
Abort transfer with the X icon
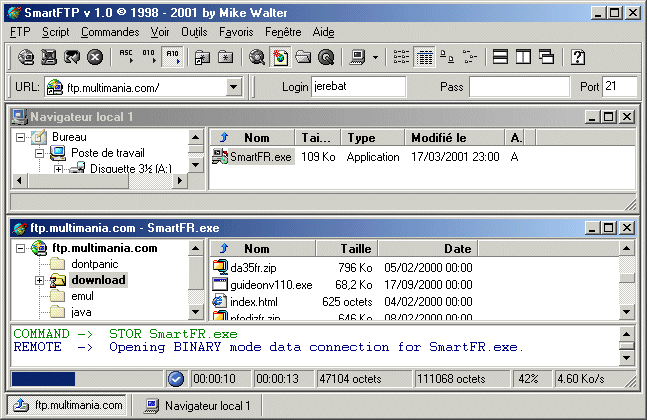point(94,57)
